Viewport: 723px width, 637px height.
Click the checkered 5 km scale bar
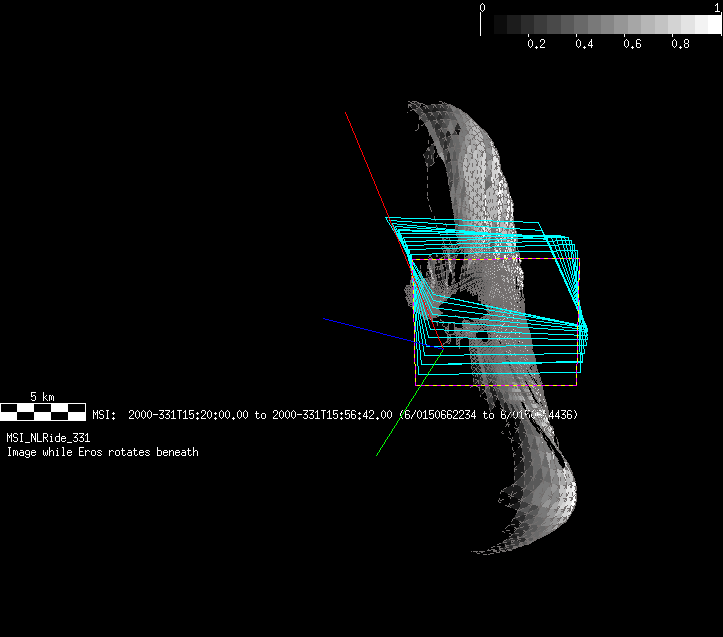point(42,411)
